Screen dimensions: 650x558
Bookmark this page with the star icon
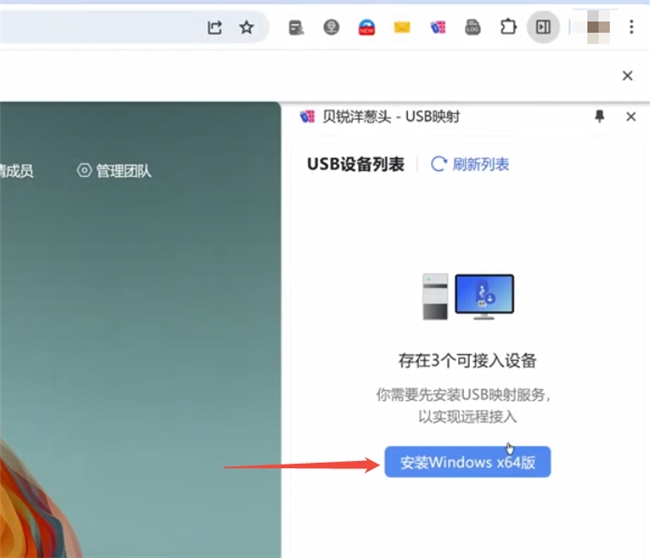[x=246, y=28]
